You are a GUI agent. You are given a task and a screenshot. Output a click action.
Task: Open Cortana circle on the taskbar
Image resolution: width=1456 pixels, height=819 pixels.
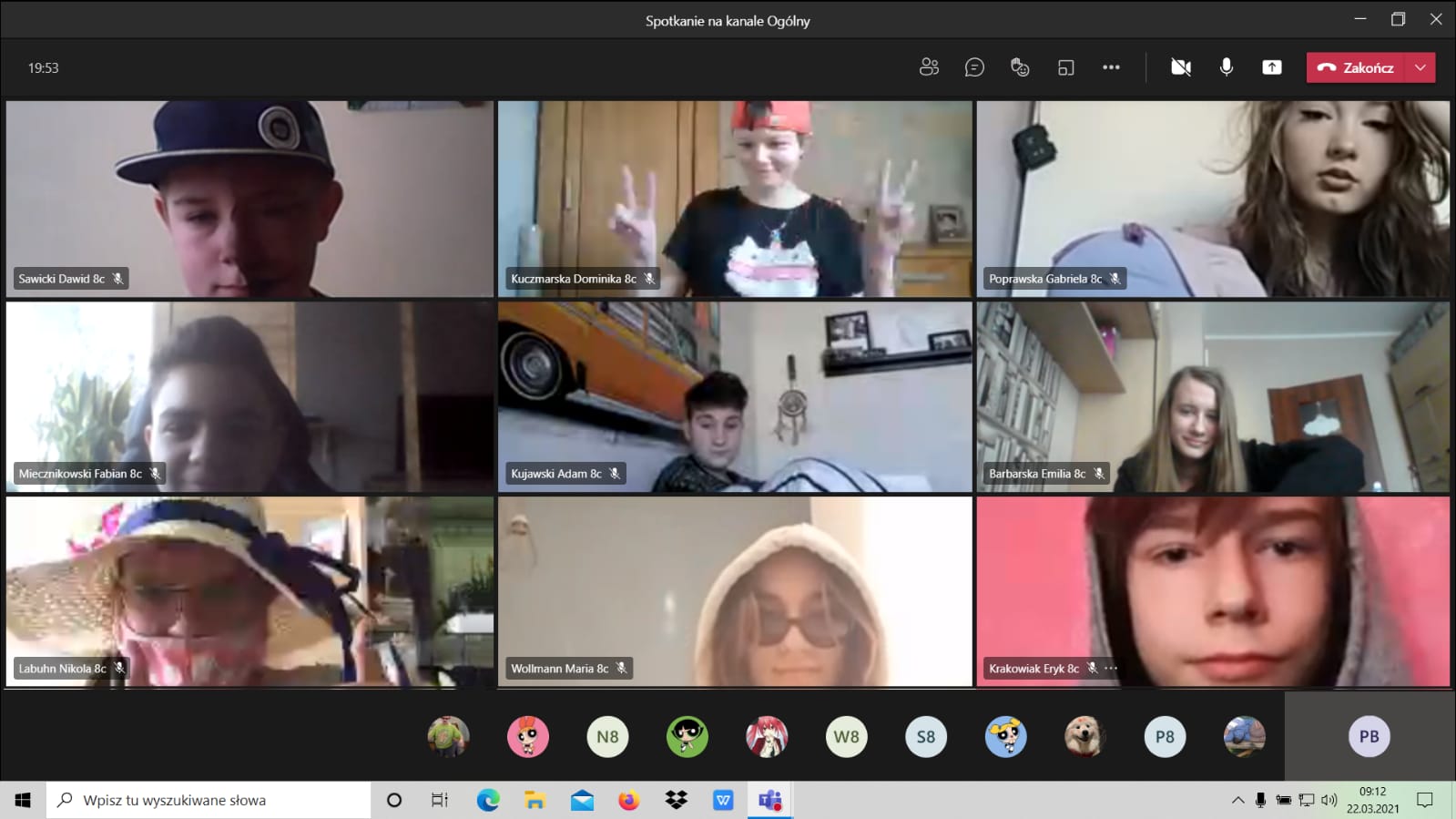pos(394,800)
